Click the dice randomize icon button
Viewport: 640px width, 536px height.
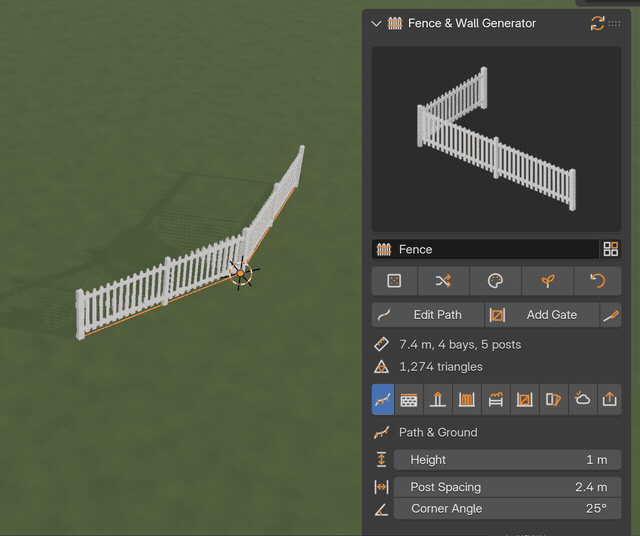tap(394, 281)
